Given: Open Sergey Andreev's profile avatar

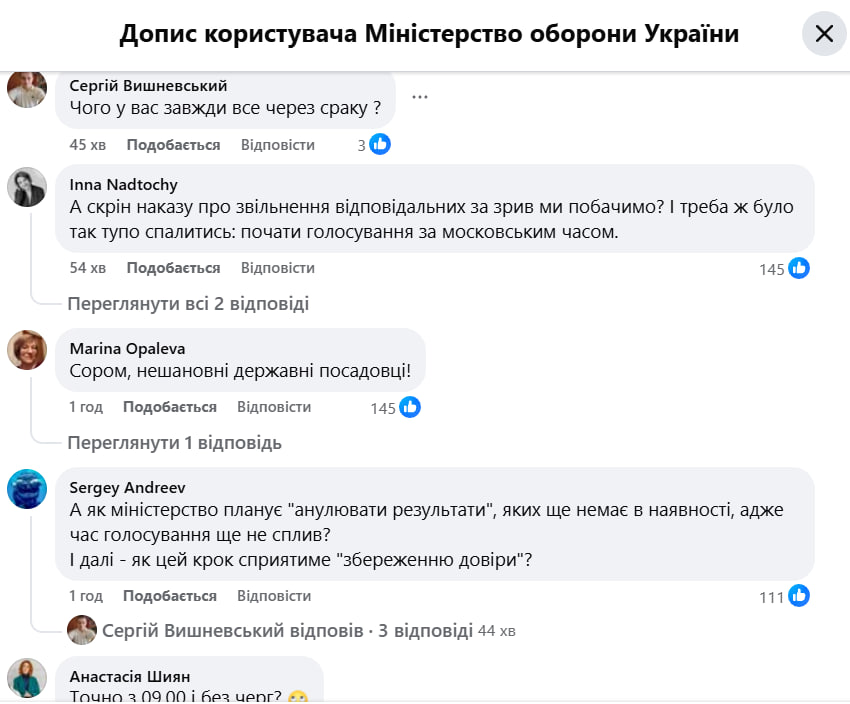Looking at the screenshot, I should 27,489.
